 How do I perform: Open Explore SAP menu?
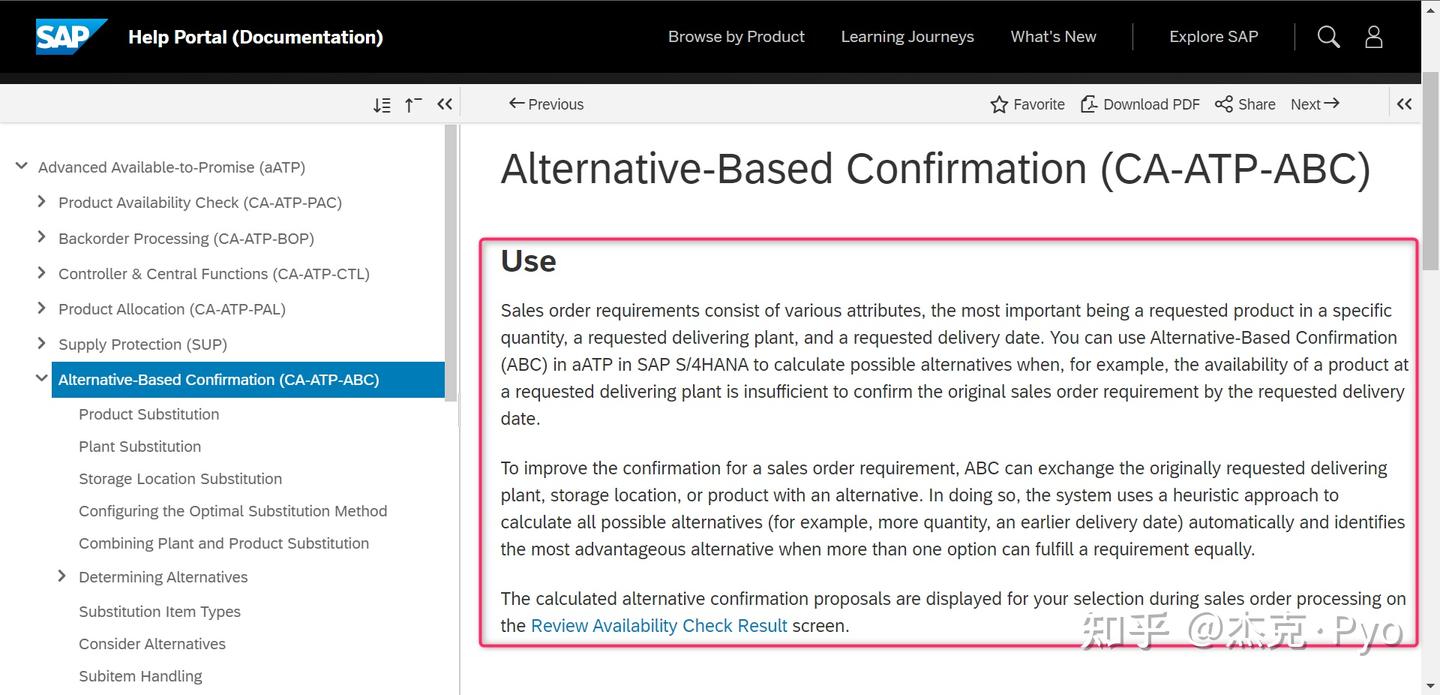click(x=1214, y=36)
